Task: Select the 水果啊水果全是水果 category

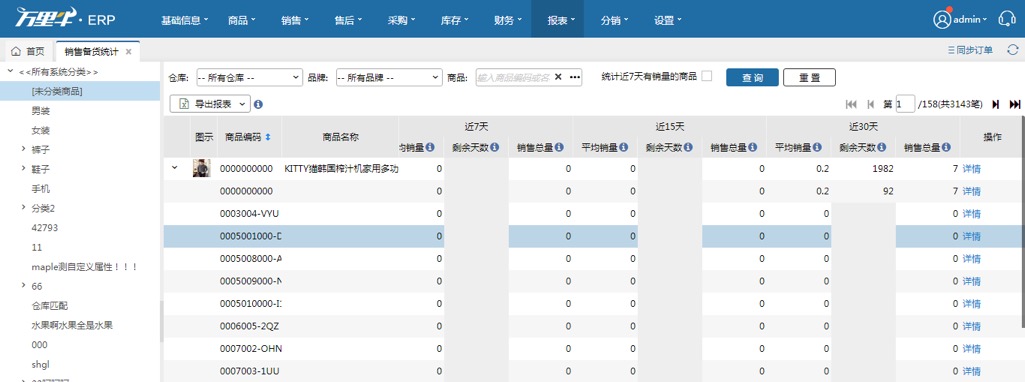Action: click(x=72, y=324)
